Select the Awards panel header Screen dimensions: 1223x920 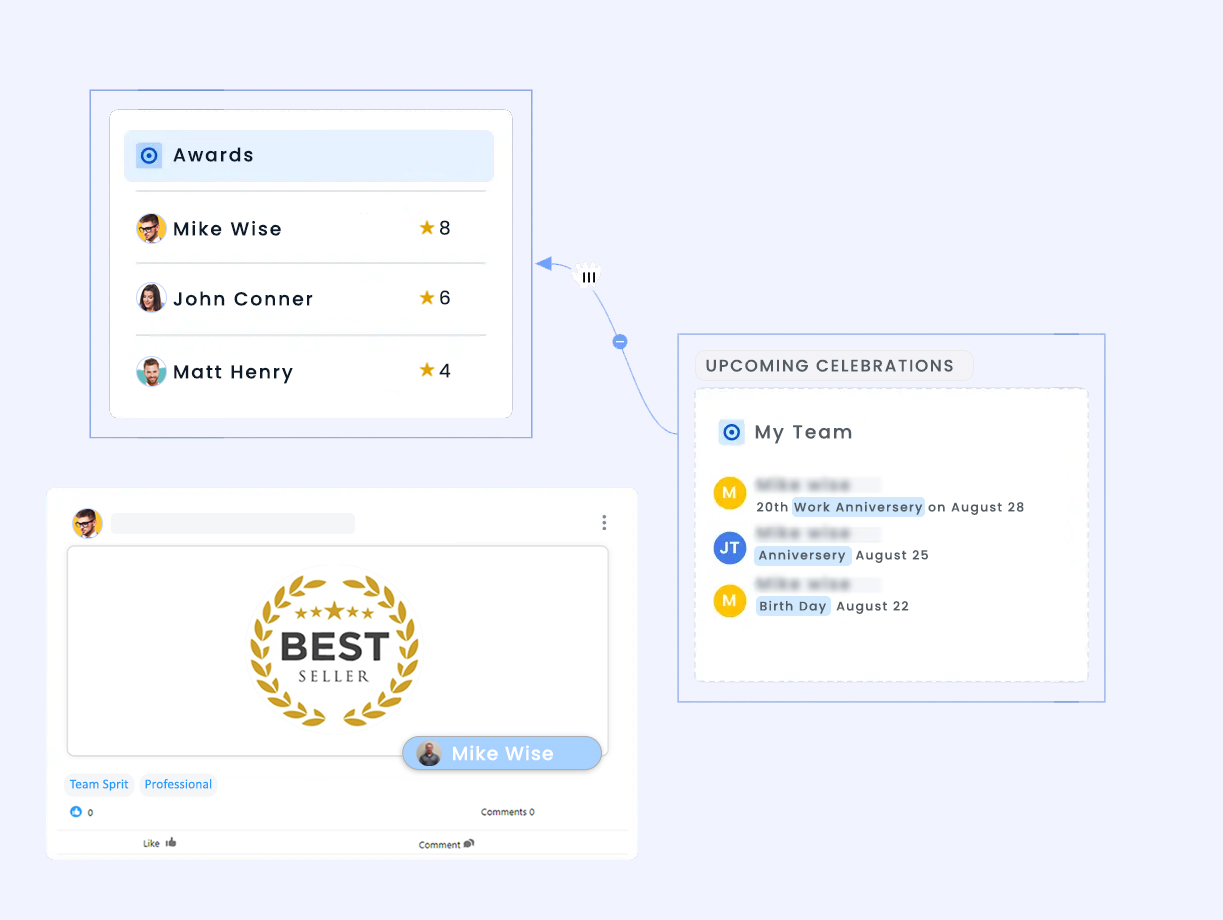pyautogui.click(x=309, y=156)
